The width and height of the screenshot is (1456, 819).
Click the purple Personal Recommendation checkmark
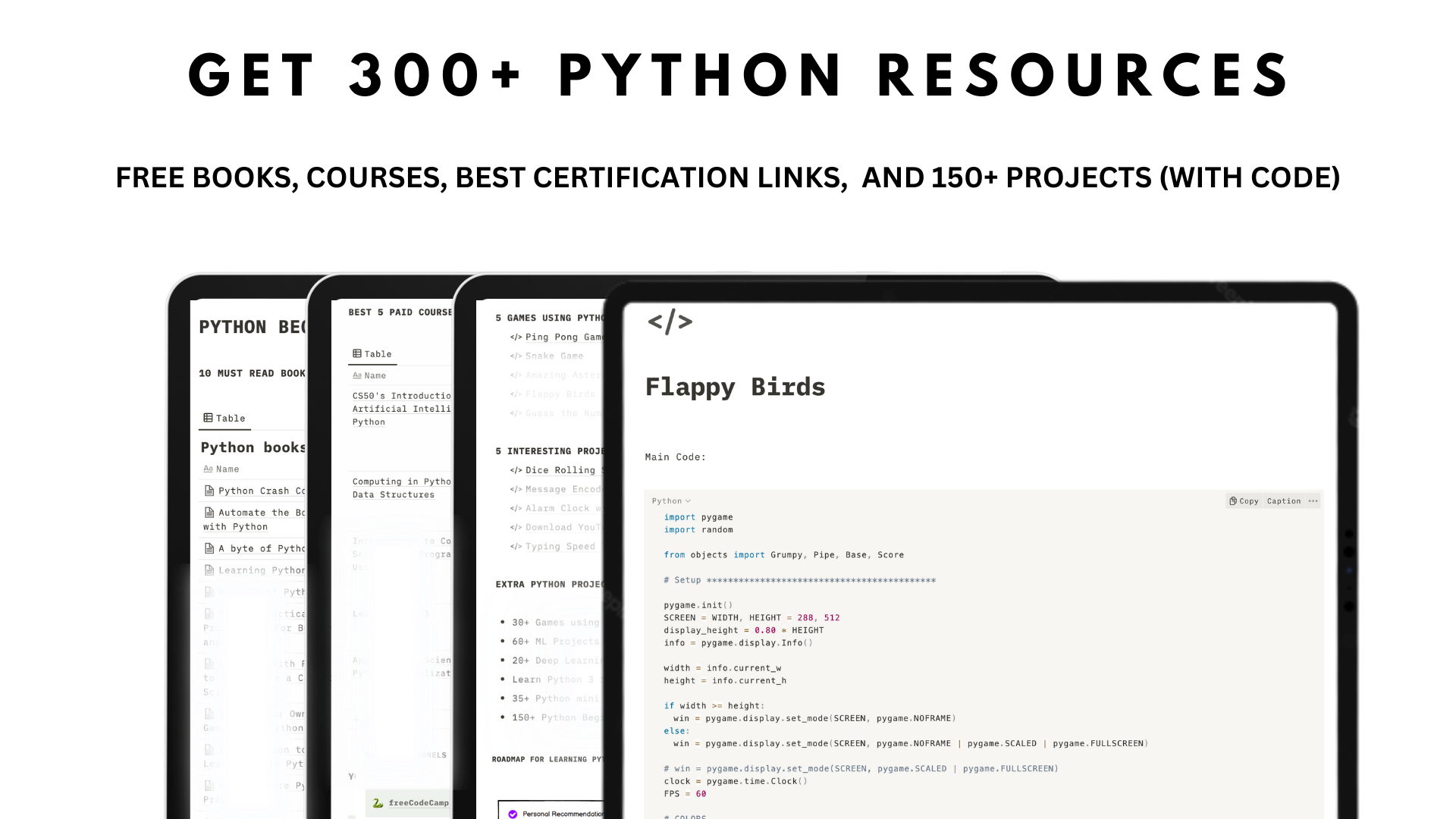pos(513,814)
